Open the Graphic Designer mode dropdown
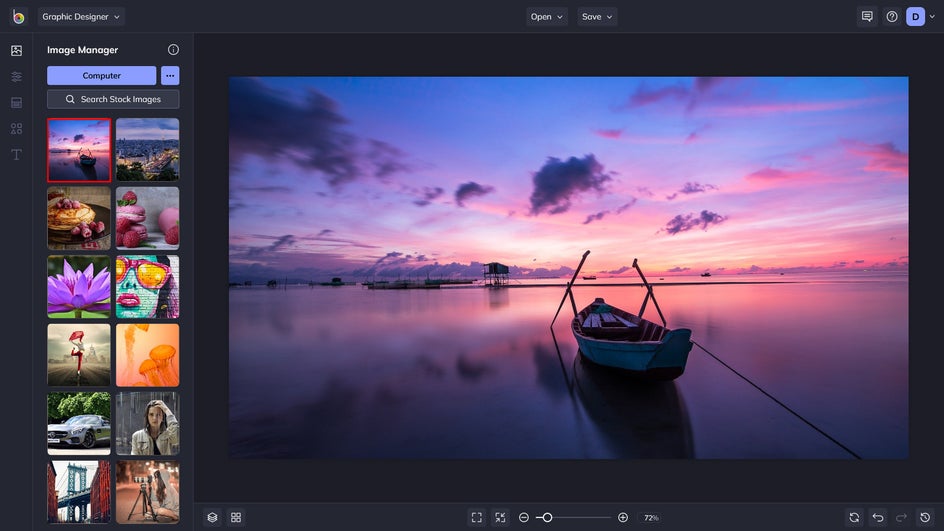 tap(81, 17)
